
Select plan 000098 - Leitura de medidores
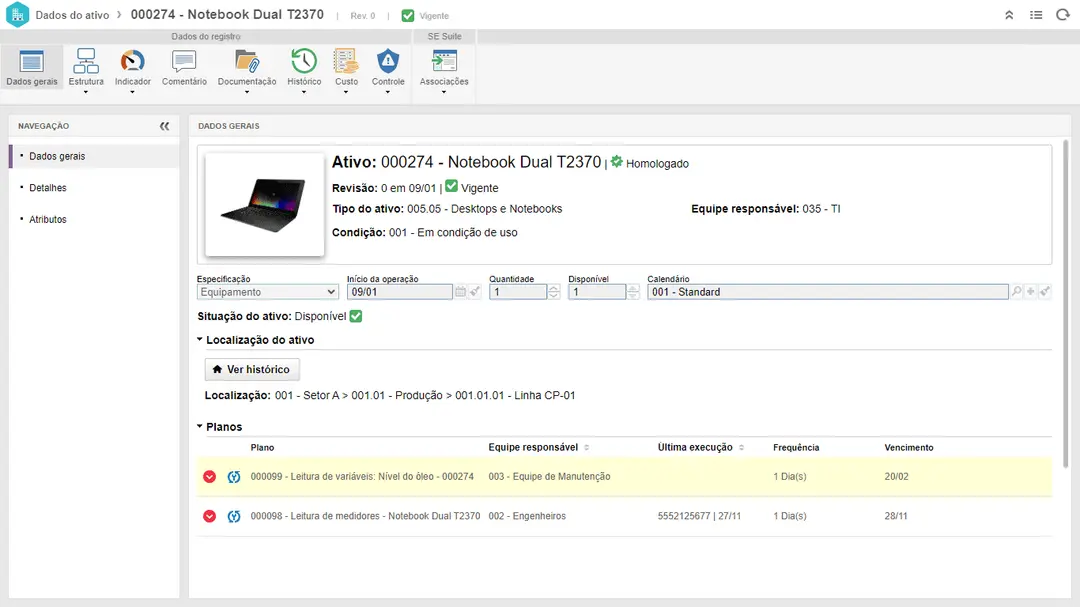pyautogui.click(x=365, y=516)
